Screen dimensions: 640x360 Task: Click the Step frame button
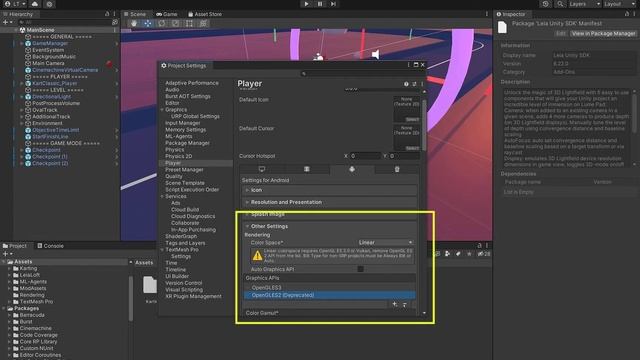pyautogui.click(x=333, y=4)
